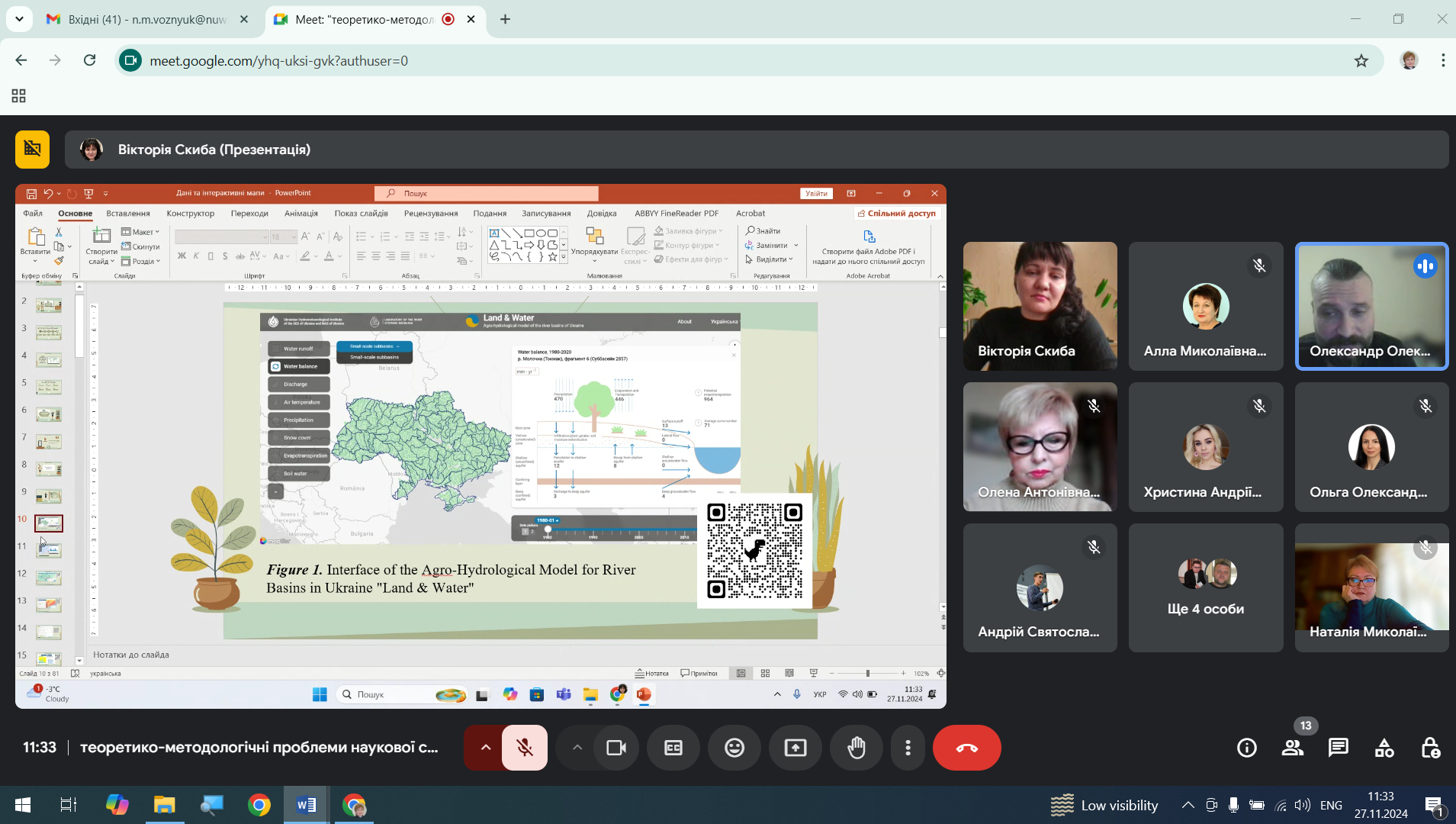Open a new Chrome tab
The width and height of the screenshot is (1456, 824).
[x=505, y=19]
